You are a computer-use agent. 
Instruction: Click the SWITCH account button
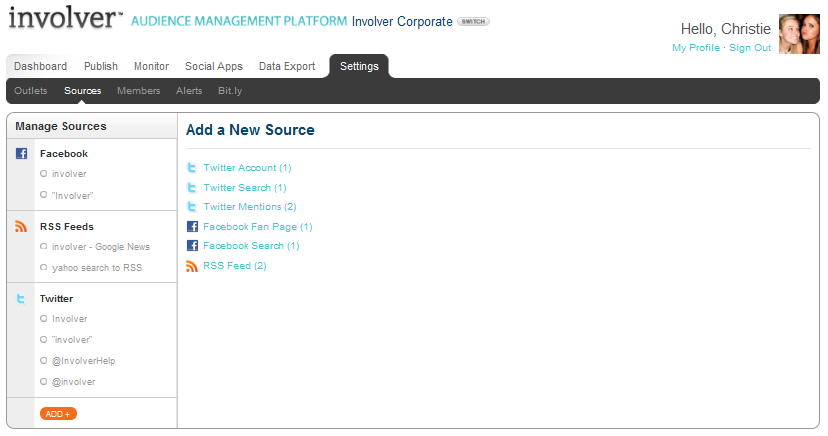tap(473, 22)
